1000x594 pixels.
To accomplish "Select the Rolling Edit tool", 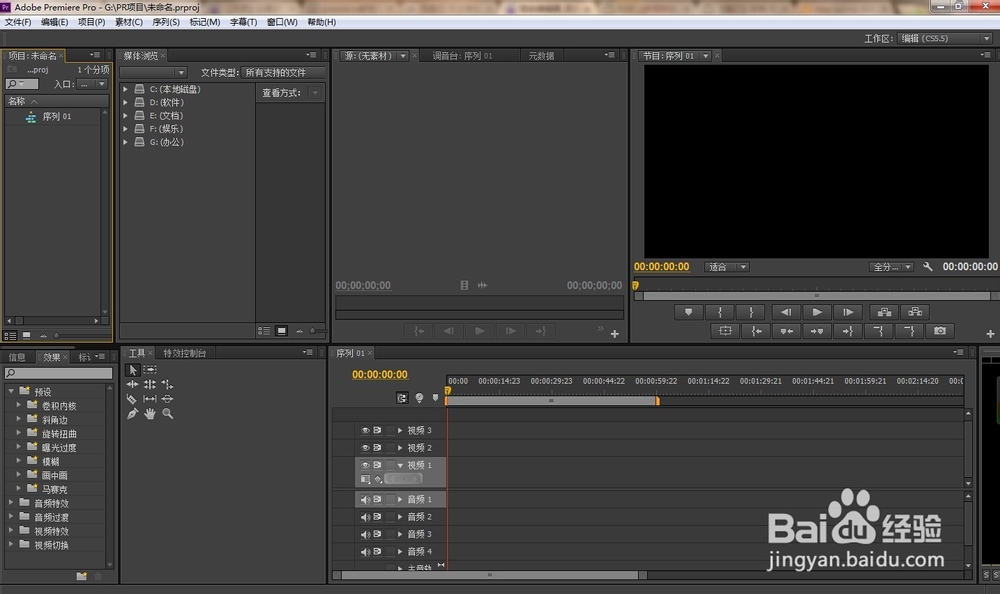I will (150, 384).
